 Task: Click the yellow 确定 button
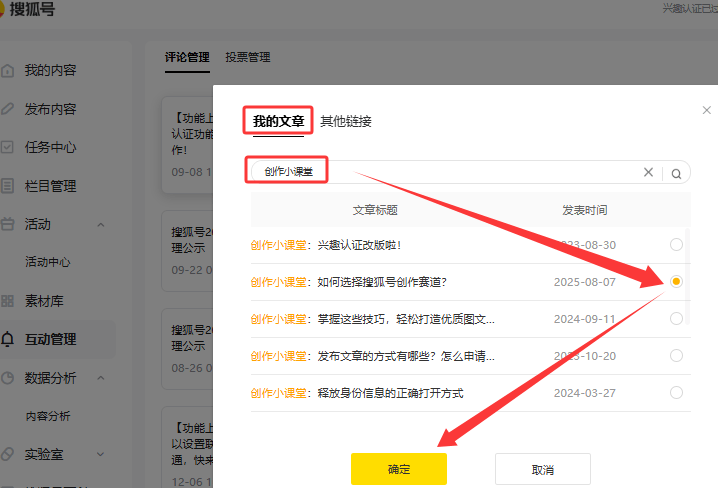pos(399,469)
